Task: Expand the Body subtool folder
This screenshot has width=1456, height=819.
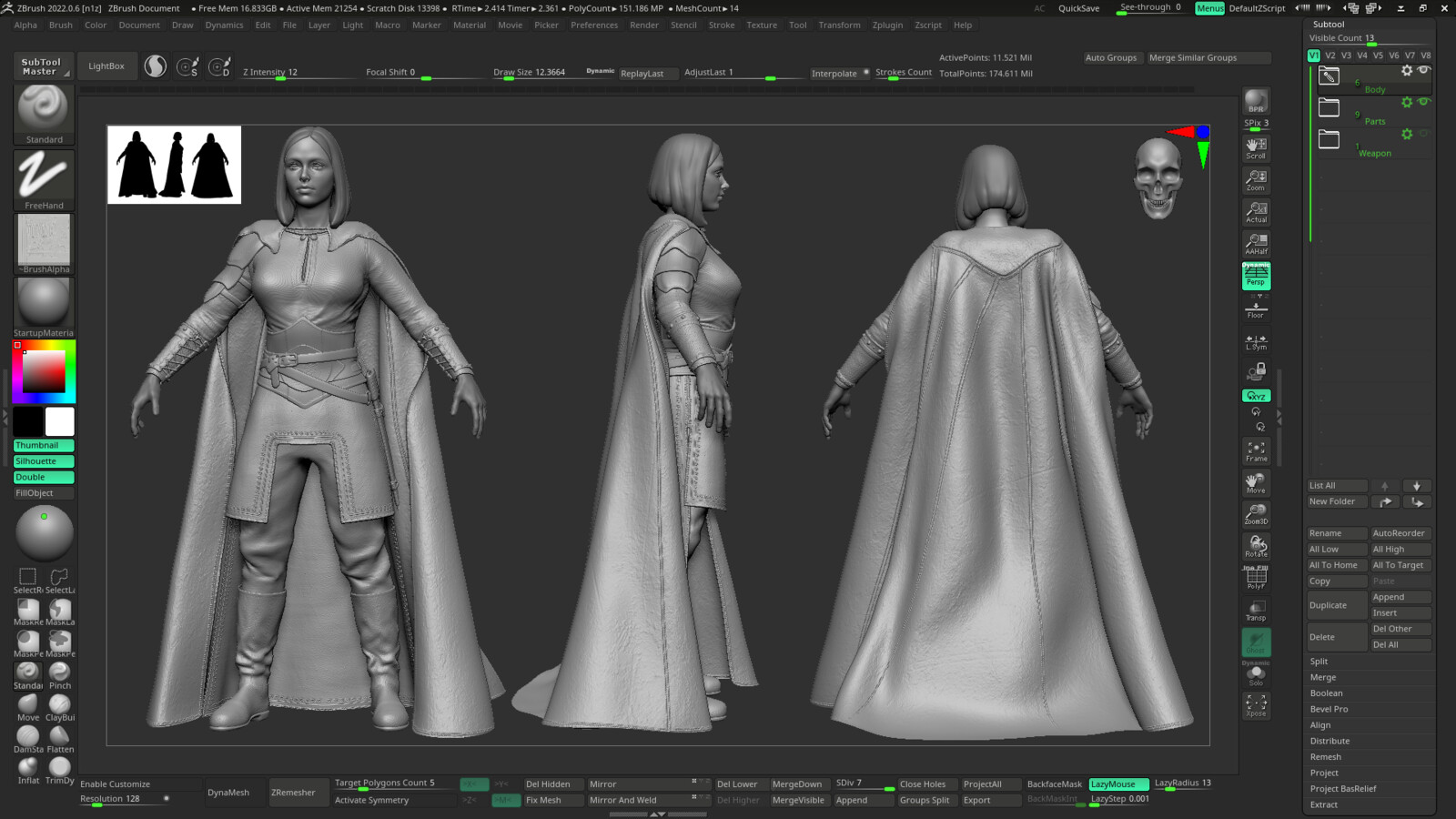Action: coord(1329,76)
